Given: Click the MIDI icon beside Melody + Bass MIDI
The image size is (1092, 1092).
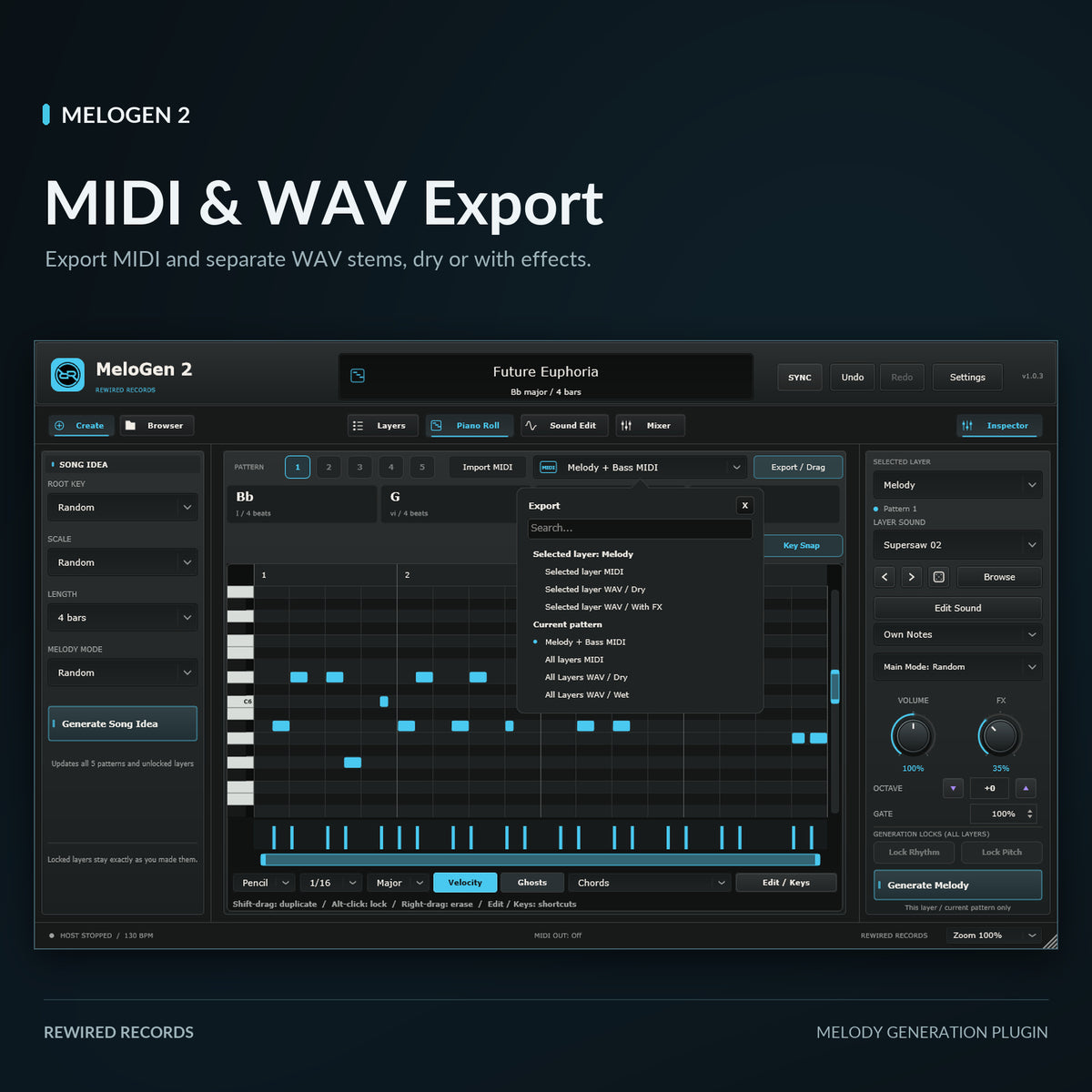Looking at the screenshot, I should (548, 467).
